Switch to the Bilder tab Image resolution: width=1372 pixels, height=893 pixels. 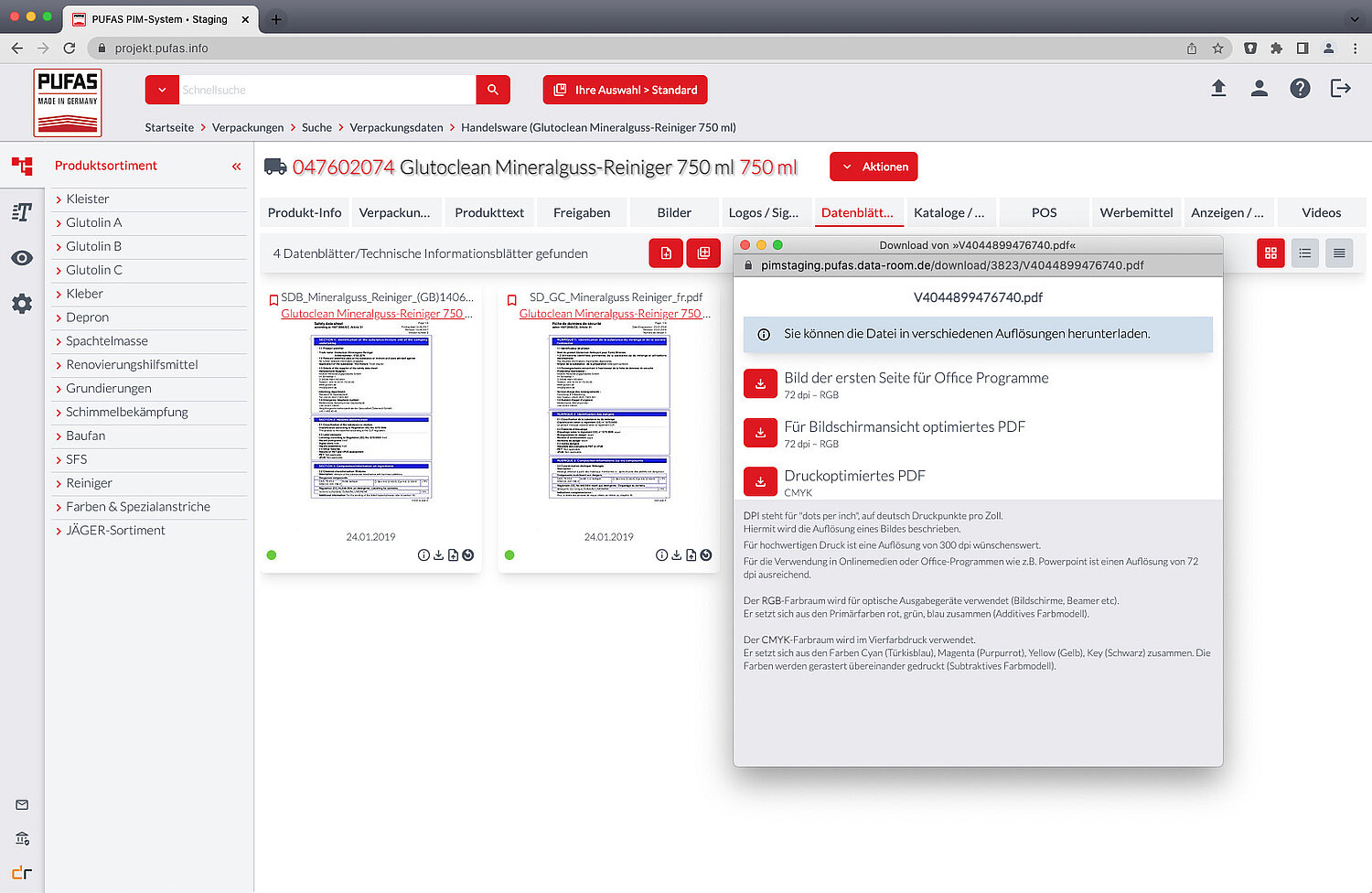coord(674,212)
